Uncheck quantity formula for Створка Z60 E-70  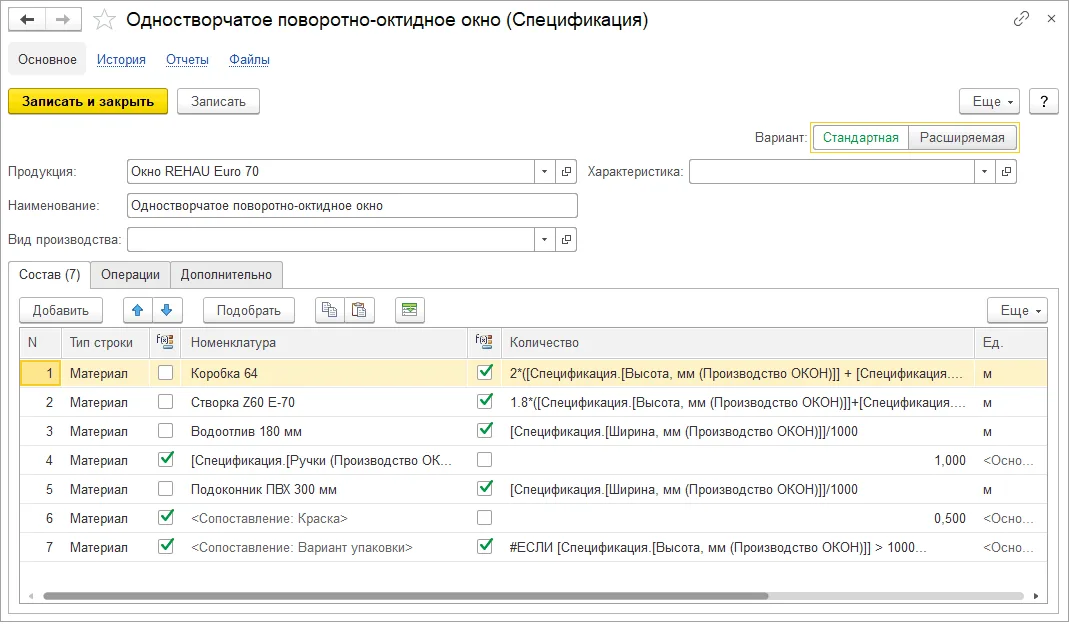pyautogui.click(x=485, y=401)
